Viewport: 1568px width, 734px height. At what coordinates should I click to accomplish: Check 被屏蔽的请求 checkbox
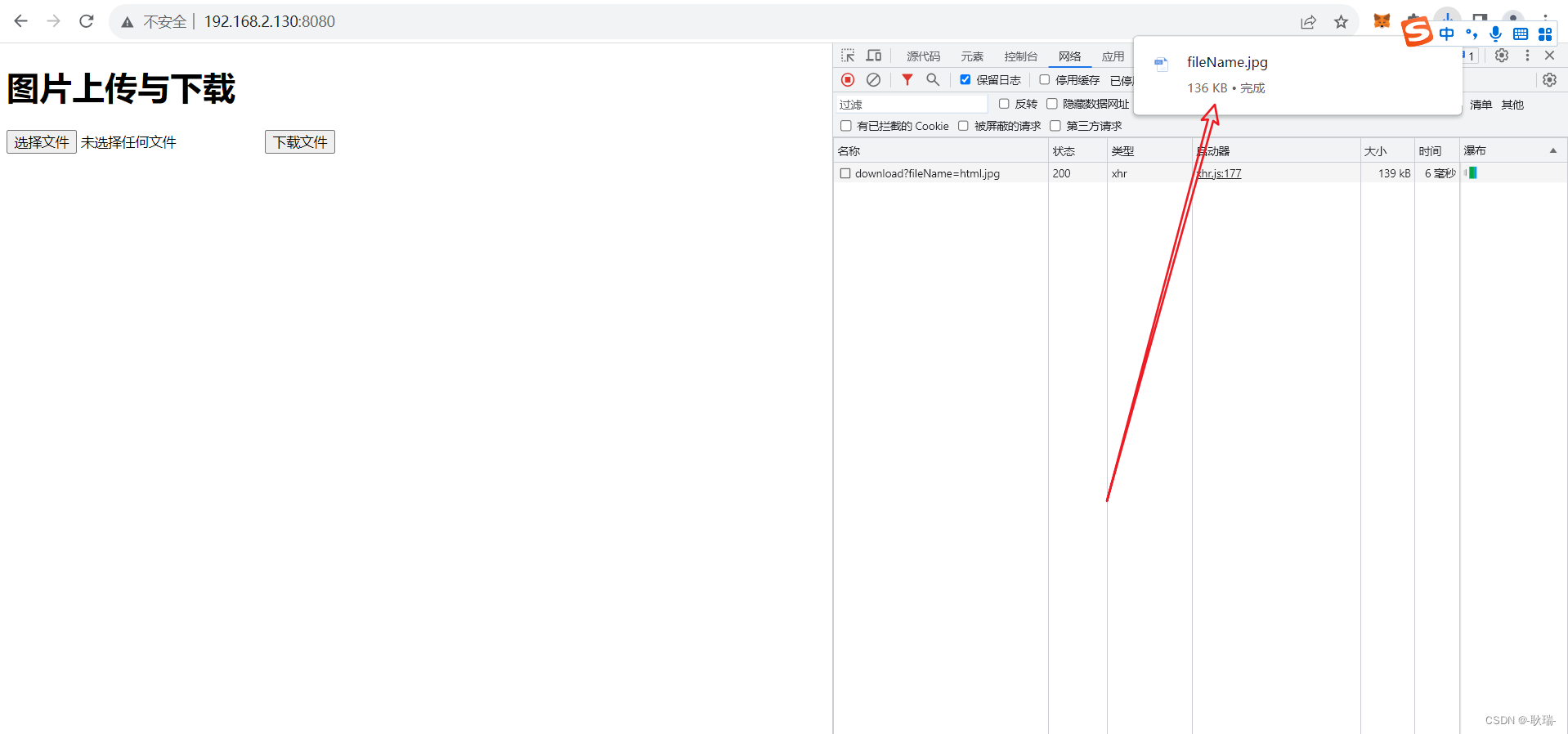[963, 126]
